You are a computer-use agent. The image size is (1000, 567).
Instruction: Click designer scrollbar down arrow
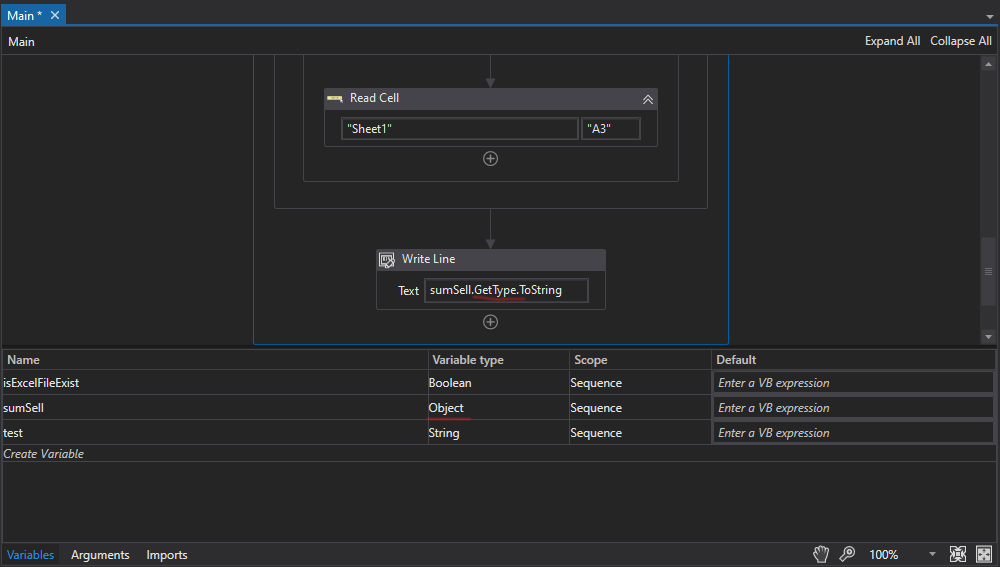point(988,337)
